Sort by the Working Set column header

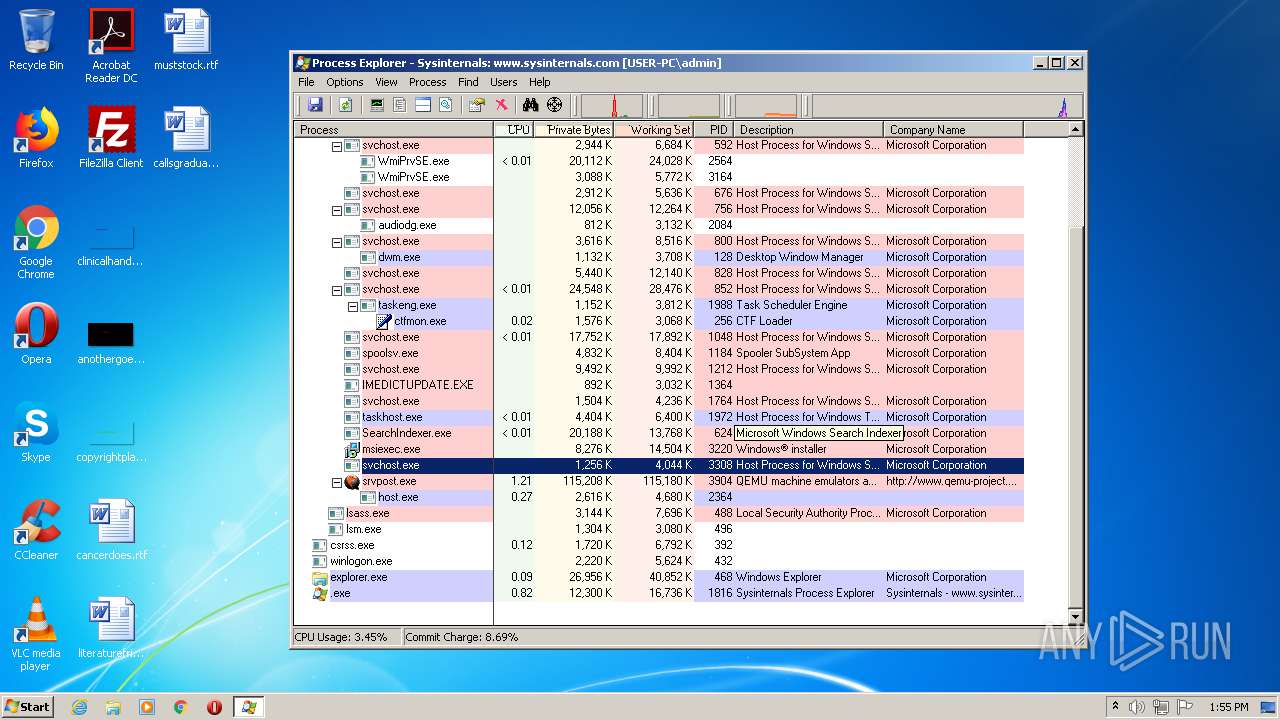tap(654, 129)
